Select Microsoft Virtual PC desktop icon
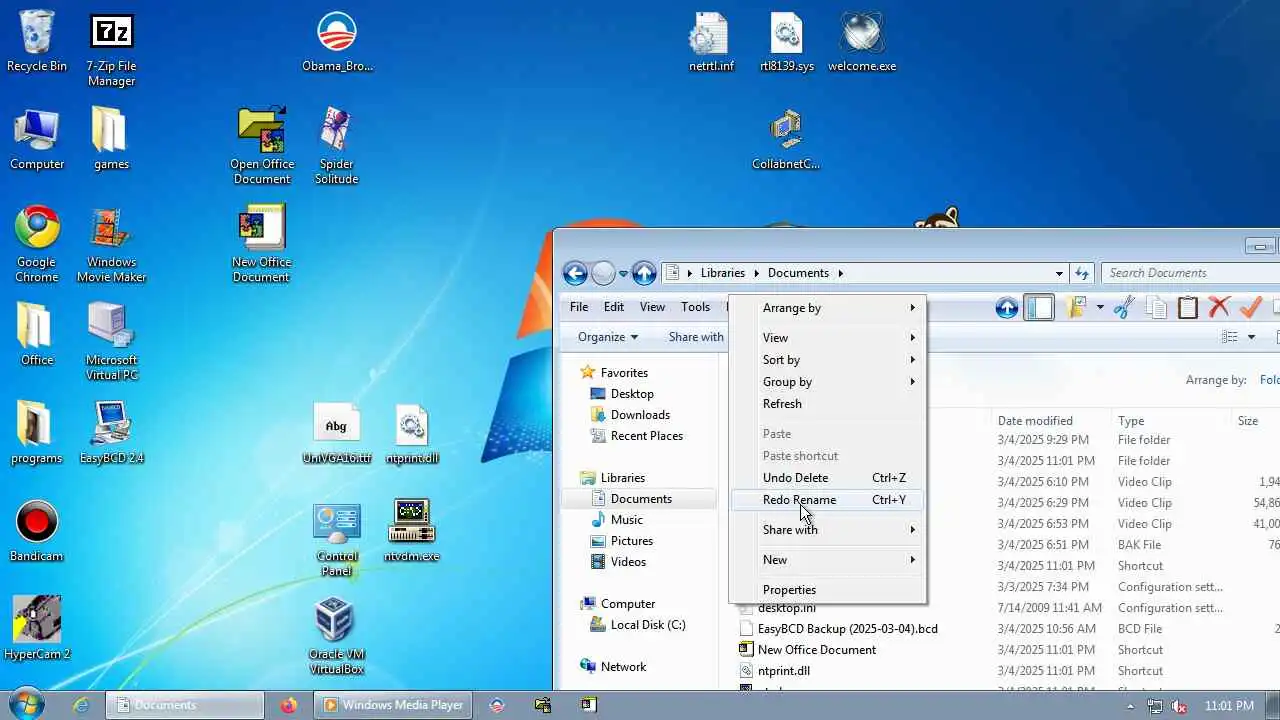1280x720 pixels. (111, 342)
